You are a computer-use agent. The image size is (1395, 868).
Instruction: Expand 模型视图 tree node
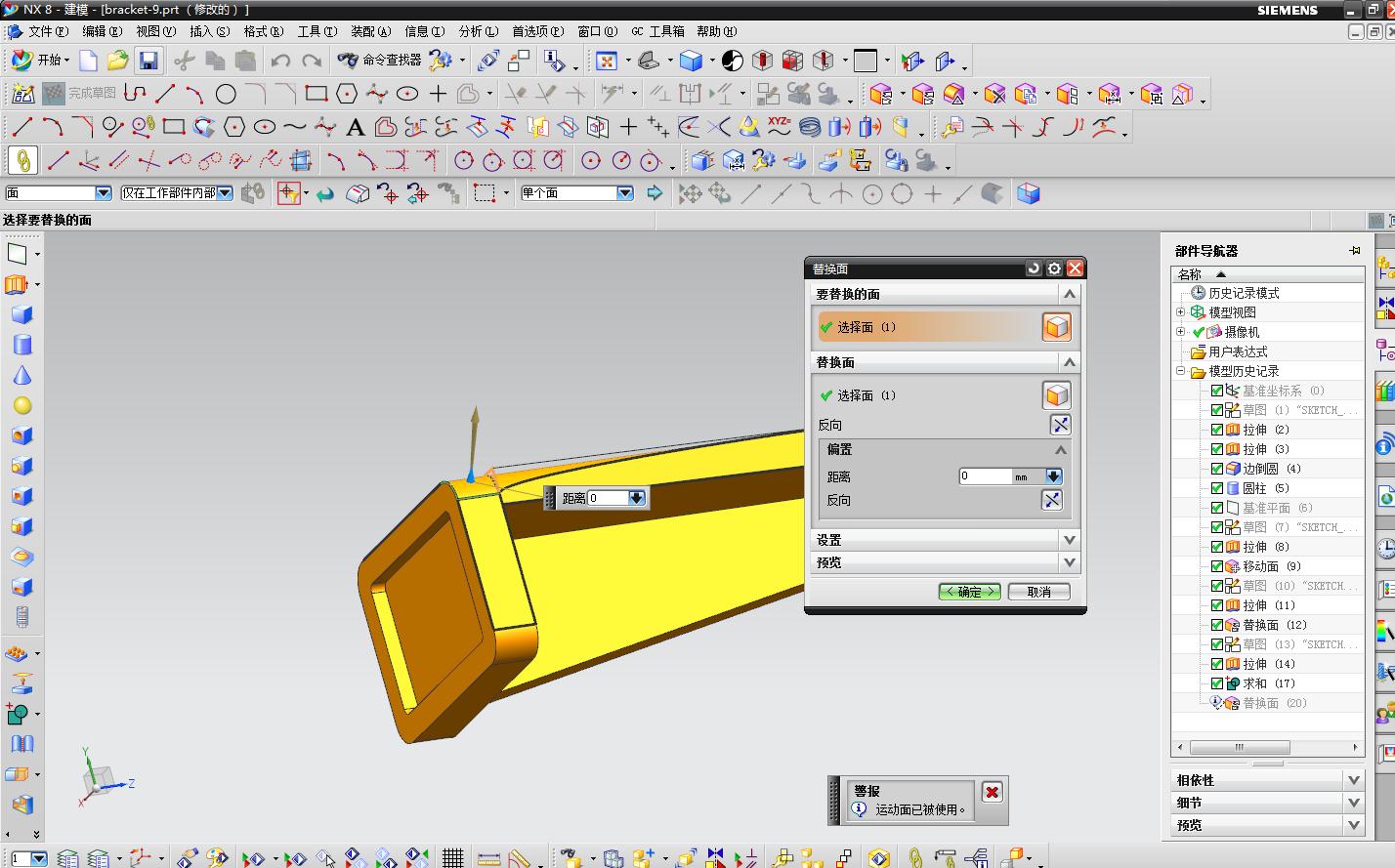point(1180,312)
